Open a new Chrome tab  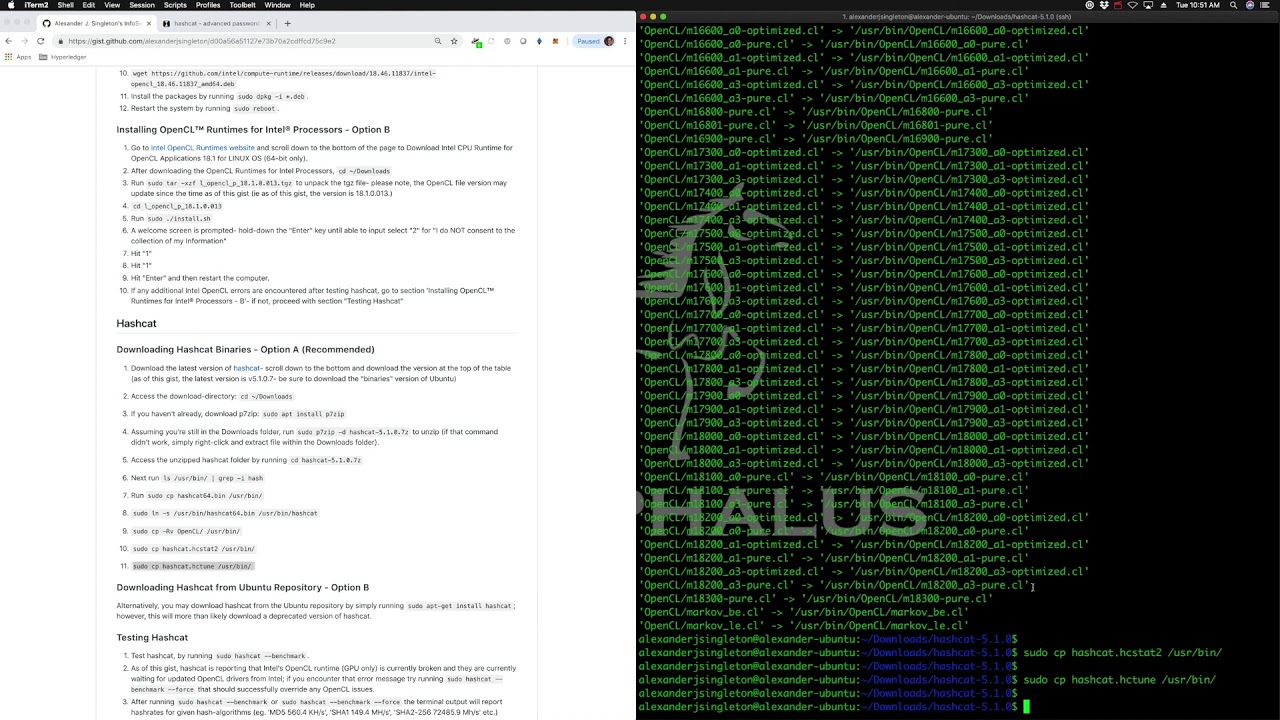tap(287, 23)
